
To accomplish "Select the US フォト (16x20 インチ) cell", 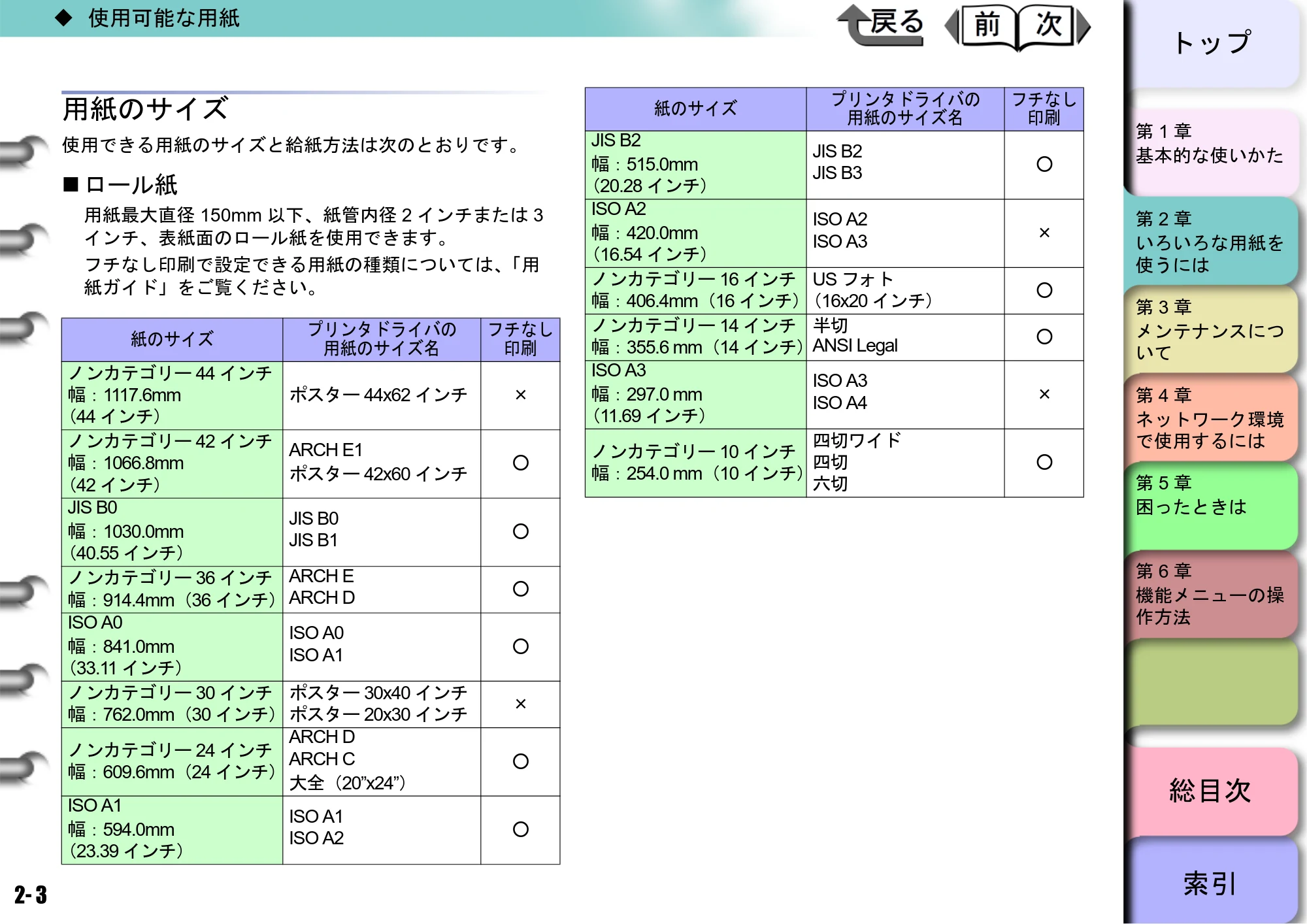I will [905, 290].
